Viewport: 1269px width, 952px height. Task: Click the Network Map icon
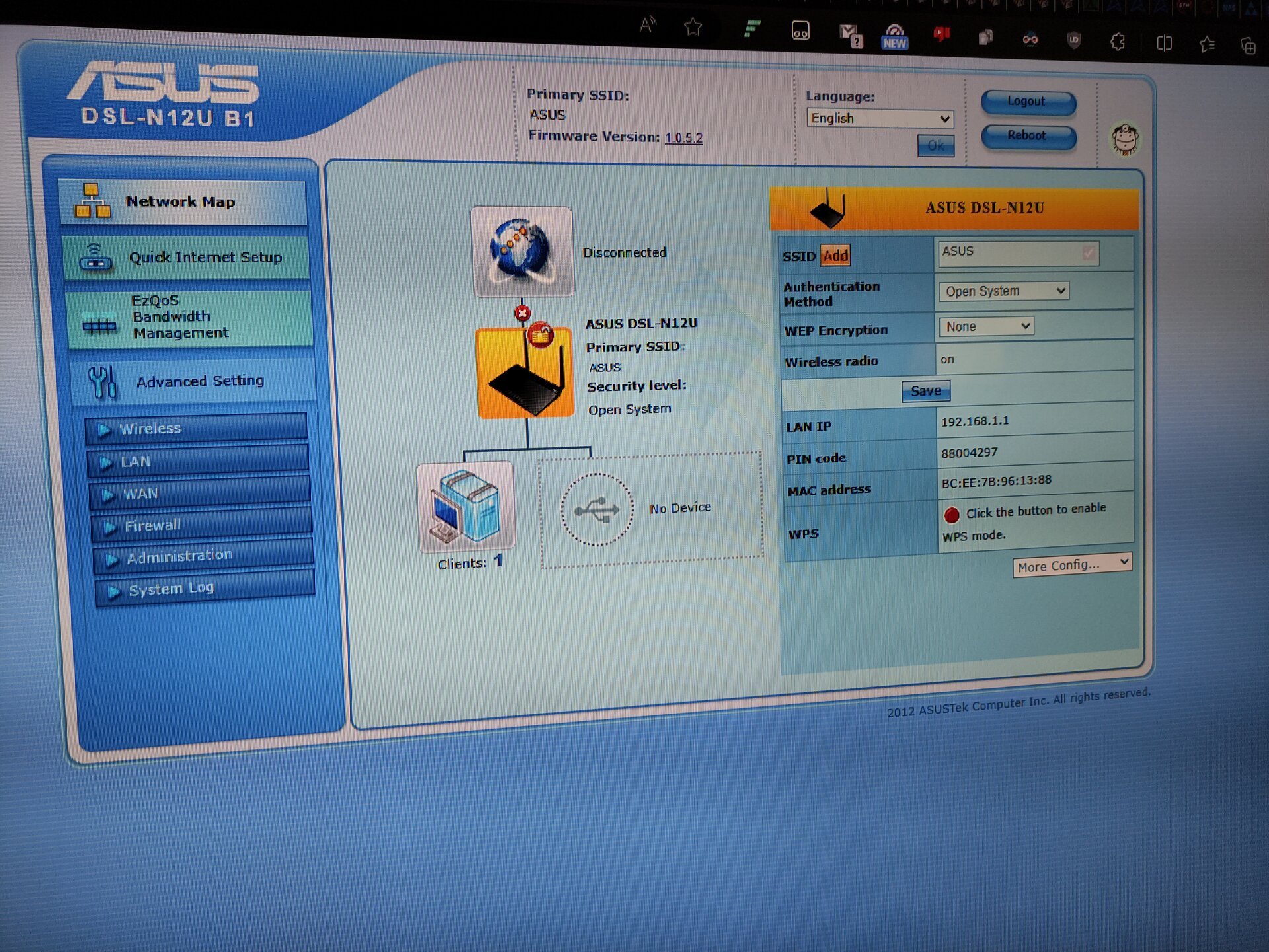(x=93, y=201)
